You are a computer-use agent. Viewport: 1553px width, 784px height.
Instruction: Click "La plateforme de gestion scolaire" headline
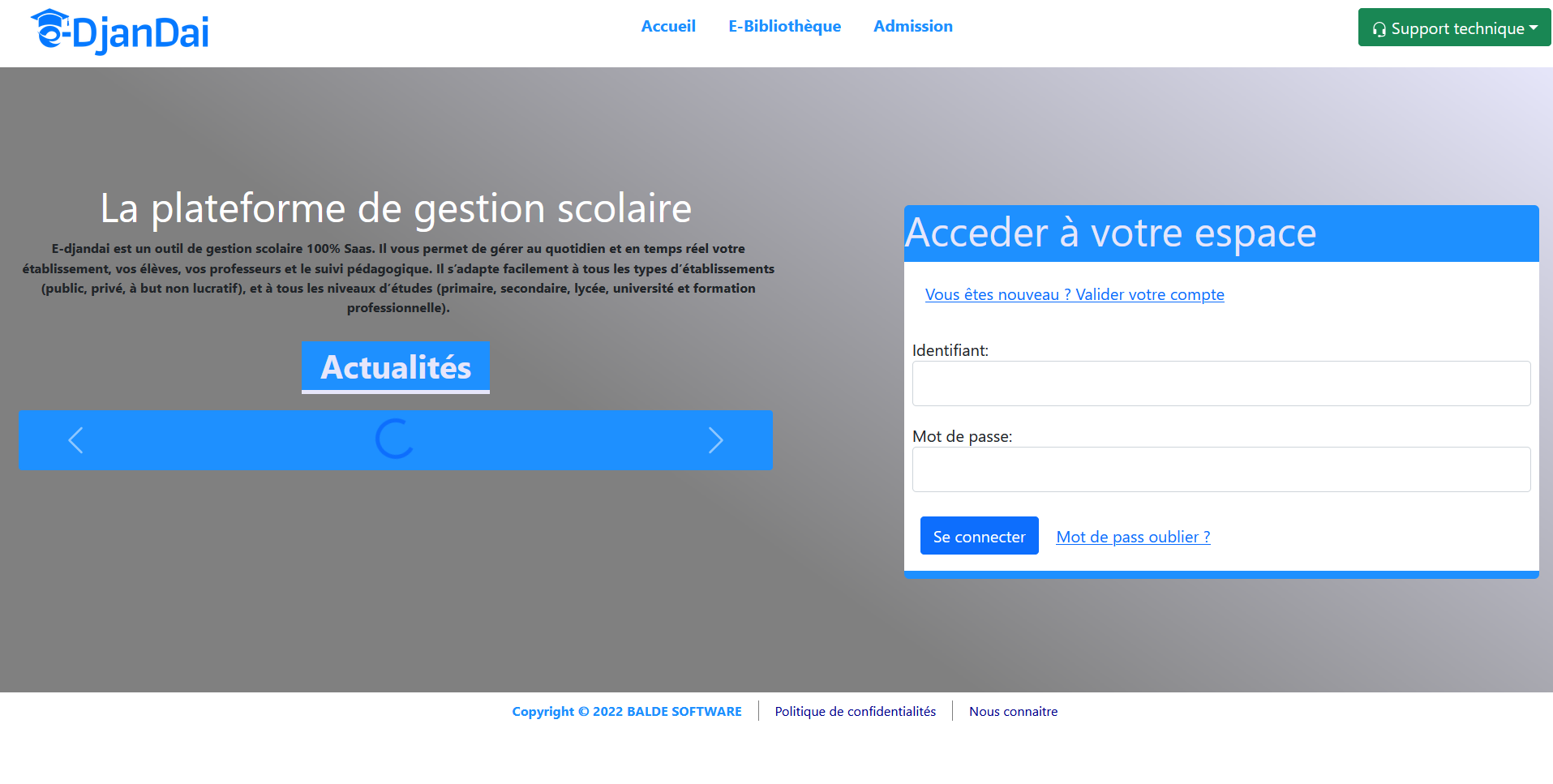pos(396,208)
